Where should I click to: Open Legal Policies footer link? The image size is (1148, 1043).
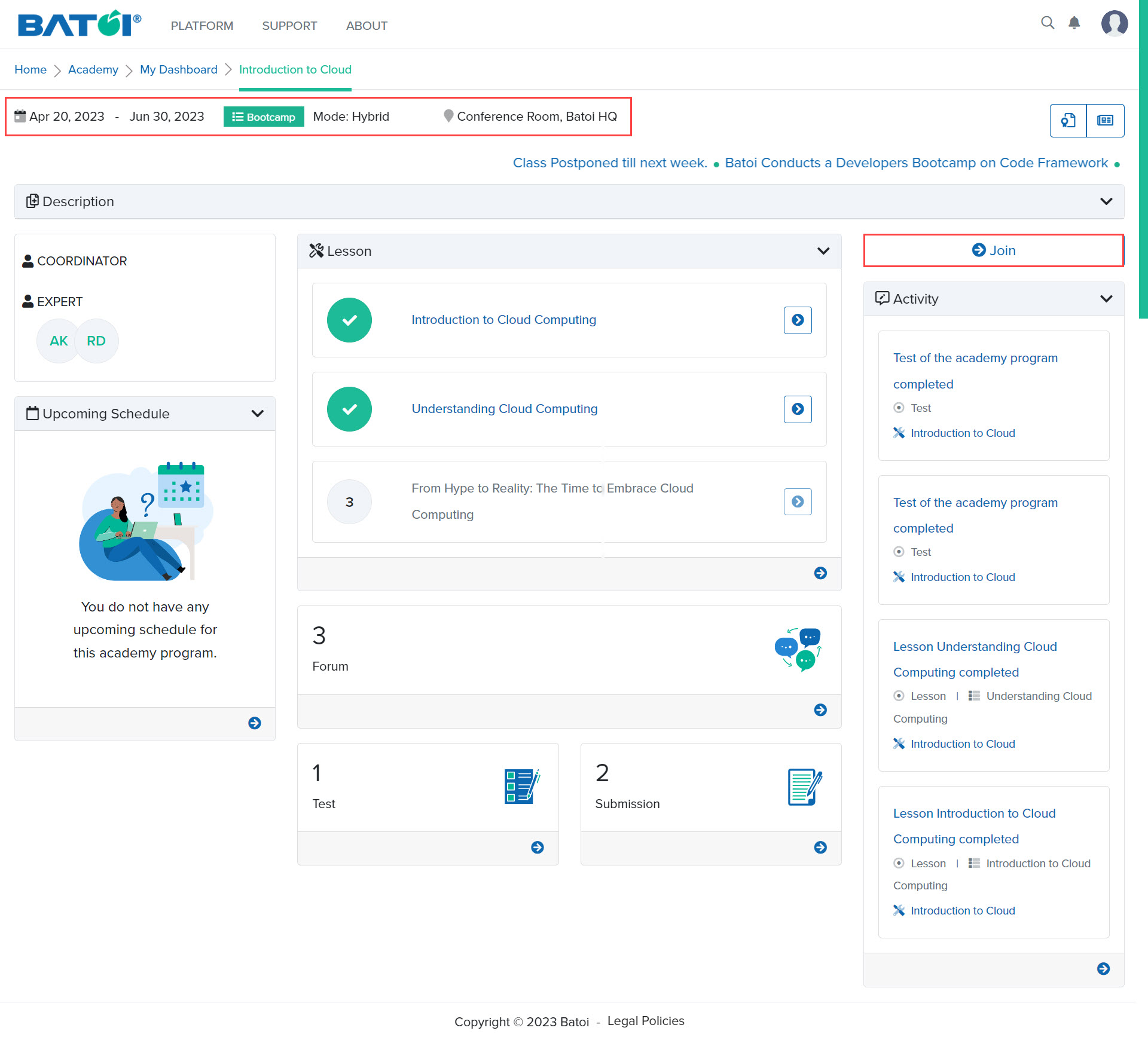pyautogui.click(x=646, y=1021)
